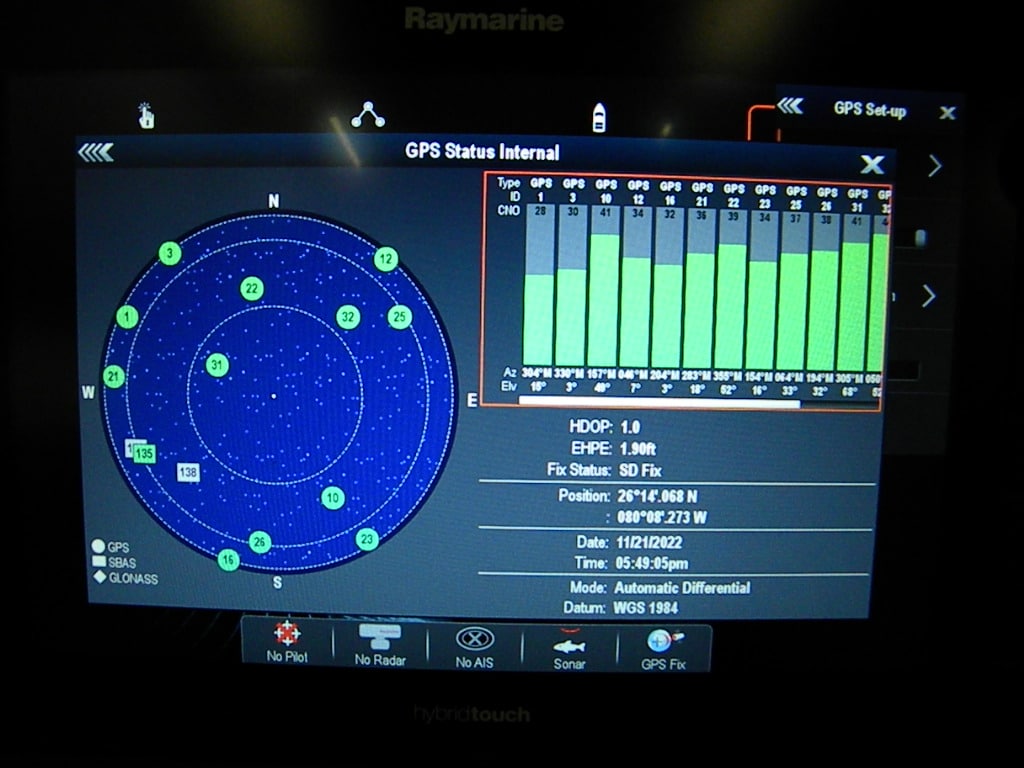Tap the back chevrons in GPS Set-up panel

(x=793, y=108)
